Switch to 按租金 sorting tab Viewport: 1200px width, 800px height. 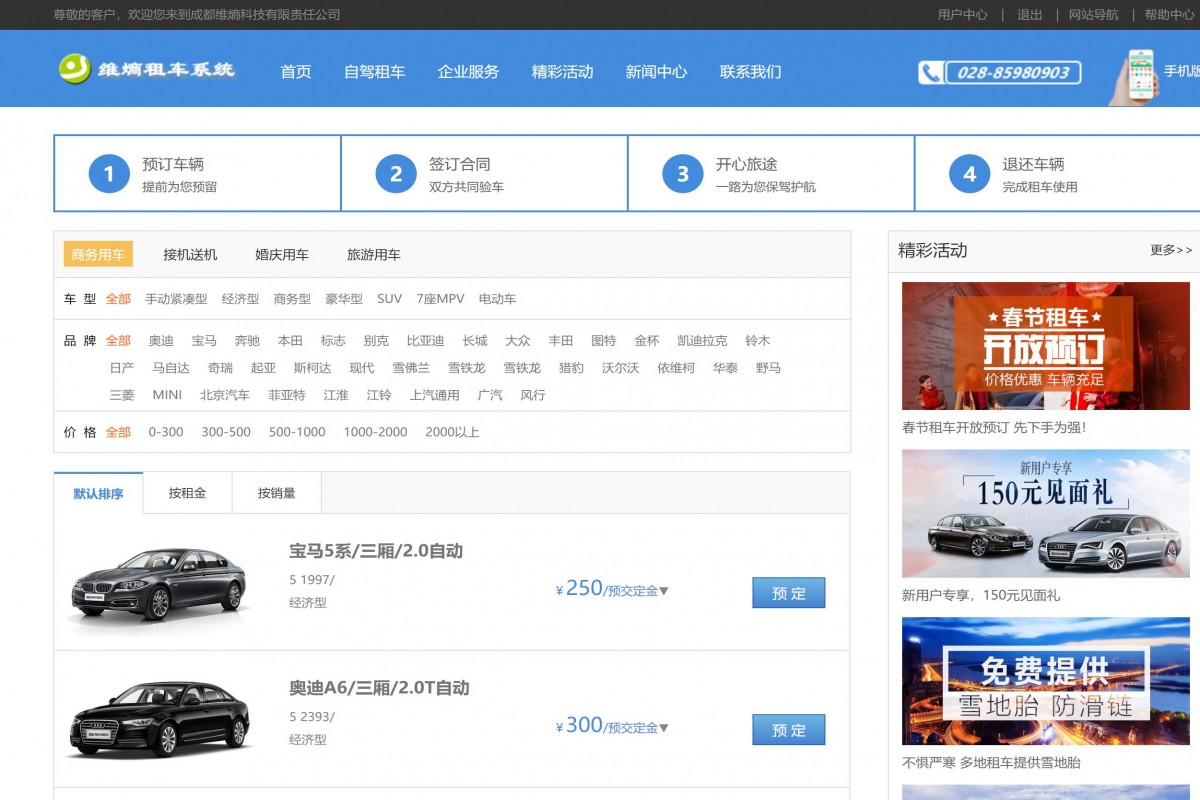187,492
